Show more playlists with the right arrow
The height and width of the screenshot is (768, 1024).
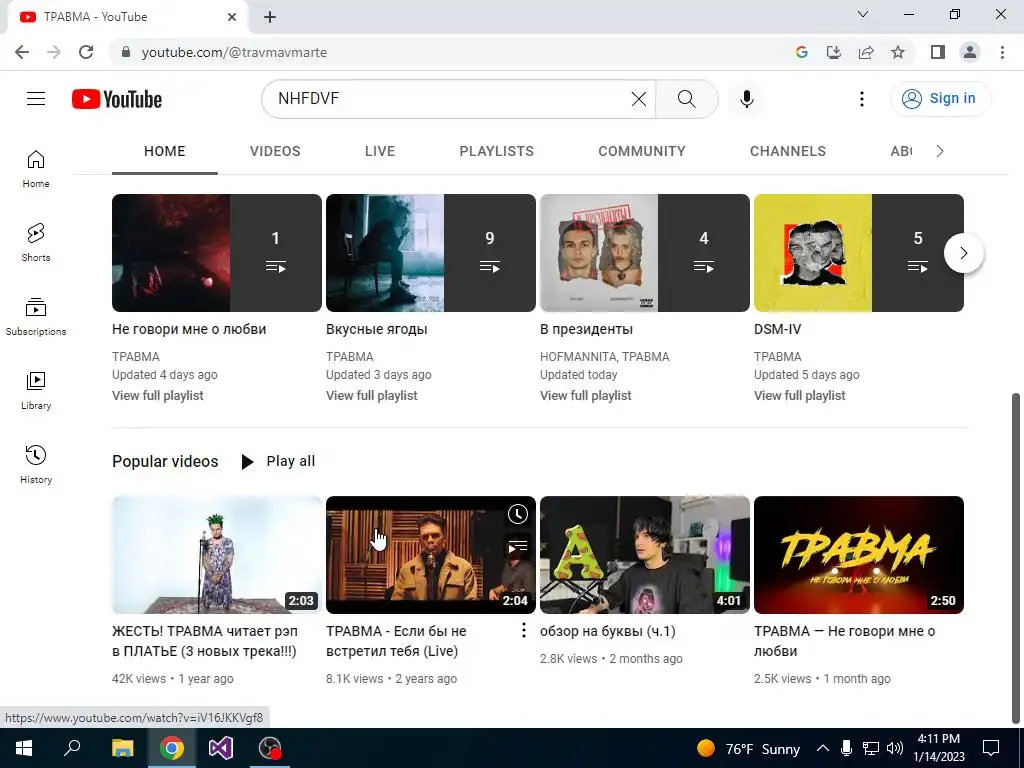[964, 253]
